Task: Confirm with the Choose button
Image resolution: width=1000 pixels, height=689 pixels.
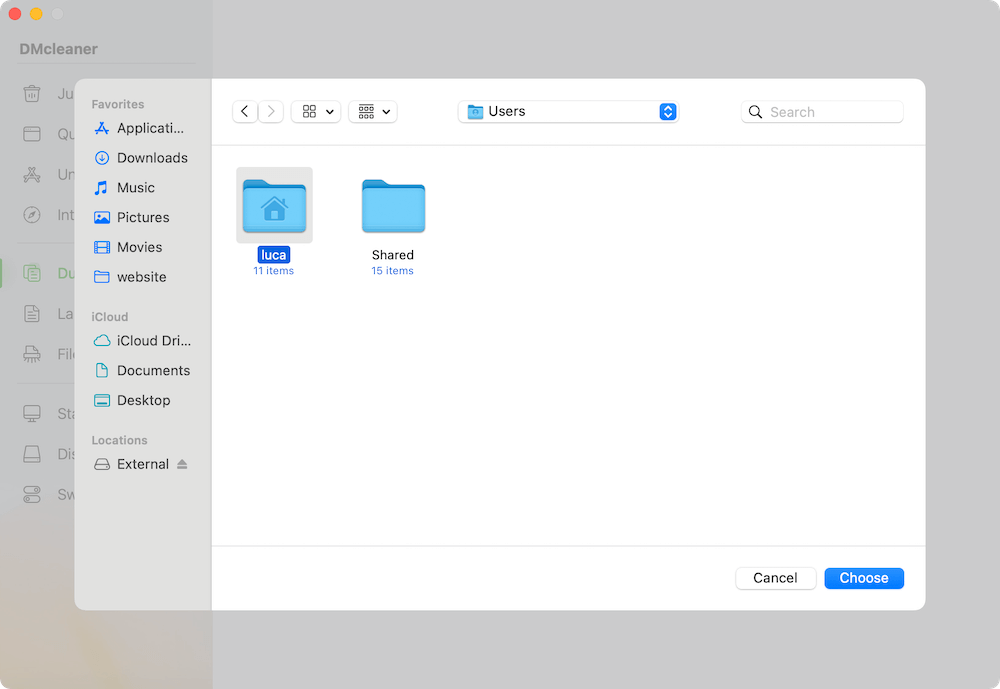Action: point(864,578)
